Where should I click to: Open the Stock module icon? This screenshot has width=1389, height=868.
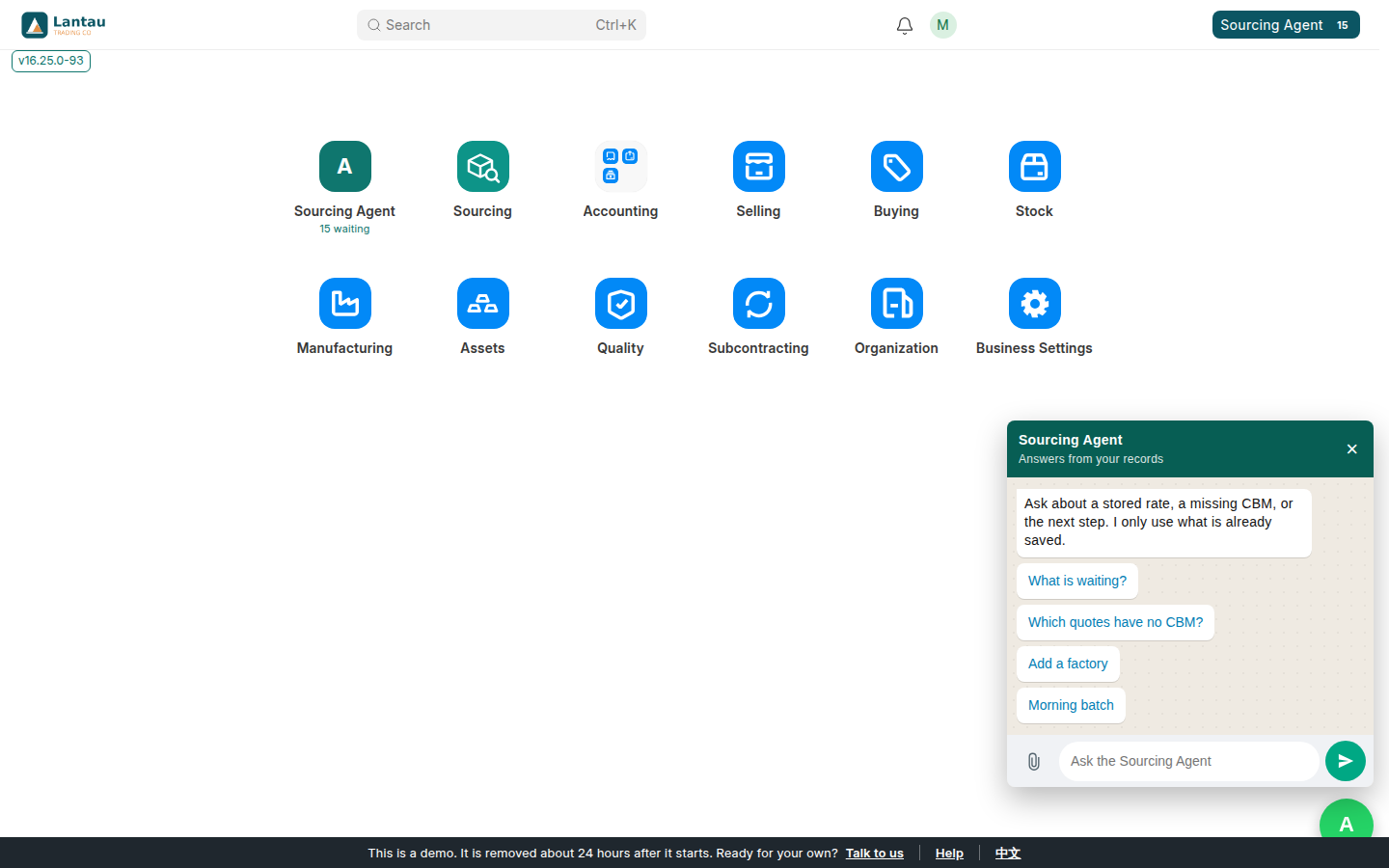click(1034, 167)
